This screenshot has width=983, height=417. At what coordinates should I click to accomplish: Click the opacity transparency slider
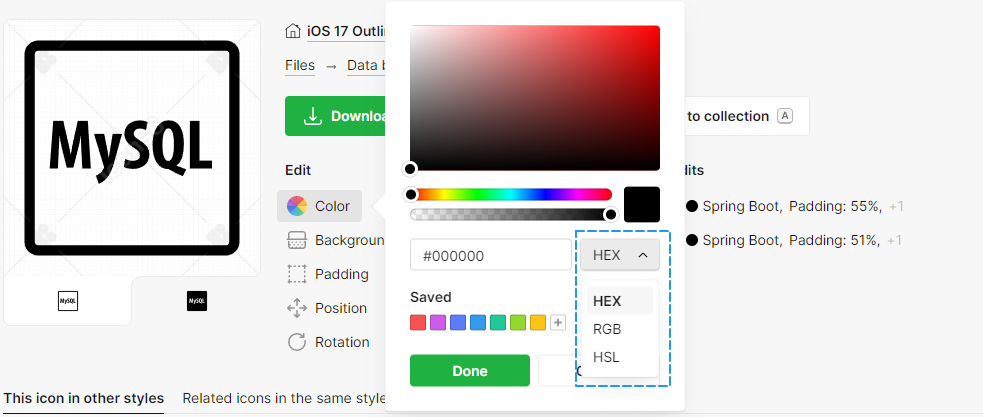[511, 215]
